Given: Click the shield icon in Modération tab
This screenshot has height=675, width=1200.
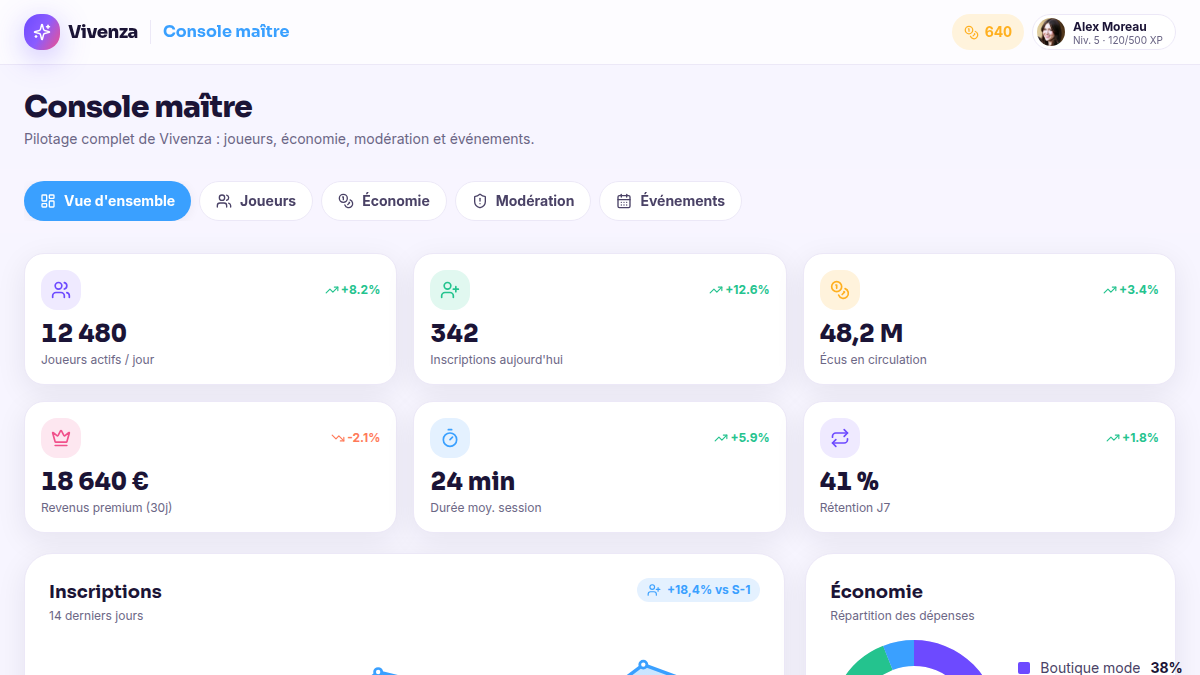Looking at the screenshot, I should click(x=480, y=201).
